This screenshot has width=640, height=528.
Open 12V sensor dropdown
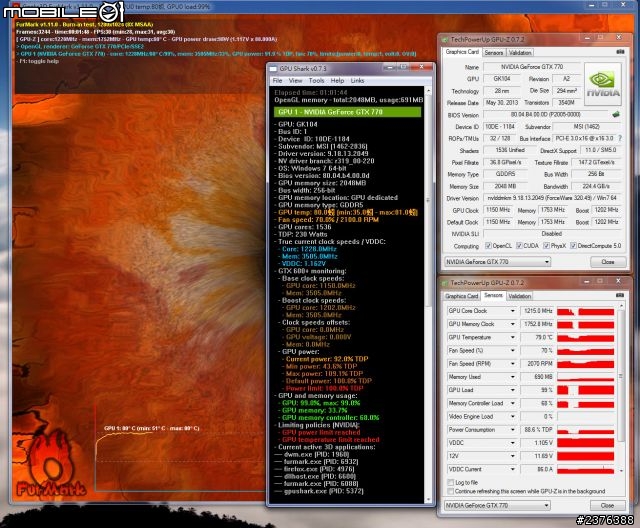coord(513,456)
